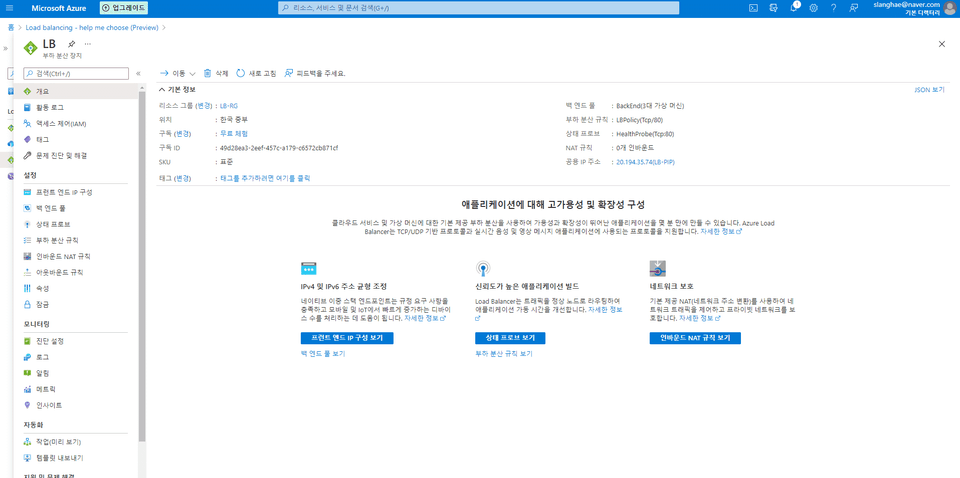The image size is (960, 478).
Task: Click 피드백을 주세요 in the toolbar
Action: 315,73
